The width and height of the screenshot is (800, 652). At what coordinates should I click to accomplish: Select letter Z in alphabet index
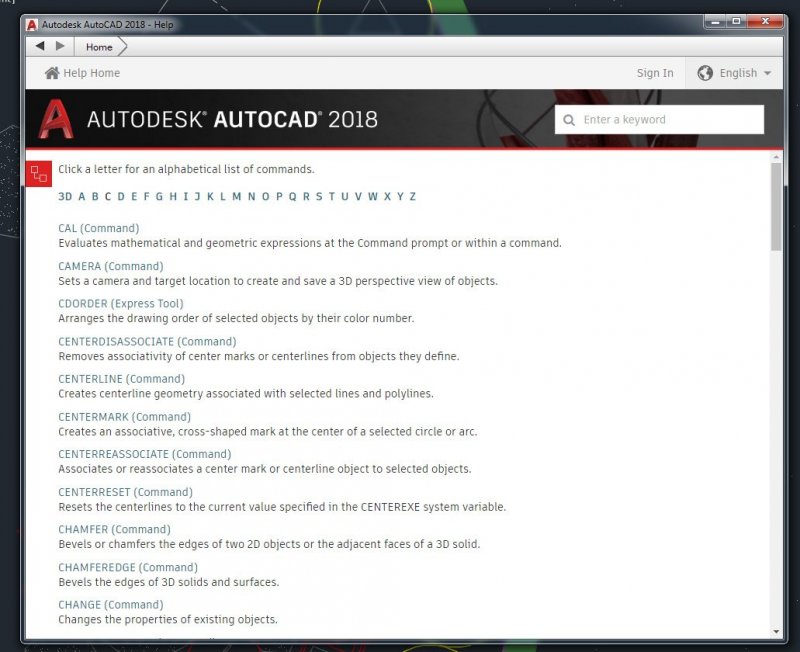[413, 196]
